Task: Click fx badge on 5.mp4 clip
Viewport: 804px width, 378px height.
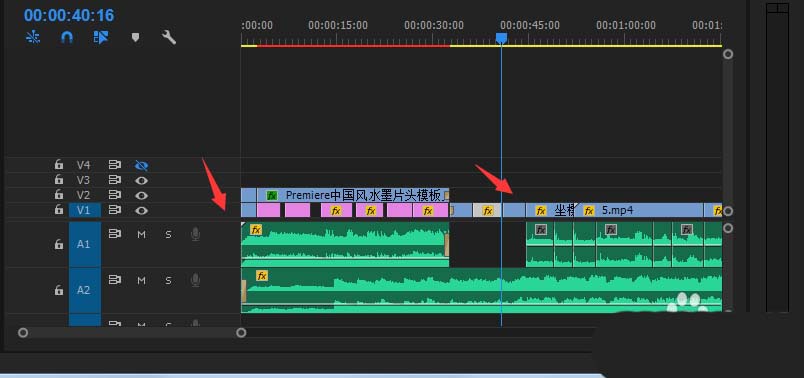Action: pyautogui.click(x=589, y=210)
